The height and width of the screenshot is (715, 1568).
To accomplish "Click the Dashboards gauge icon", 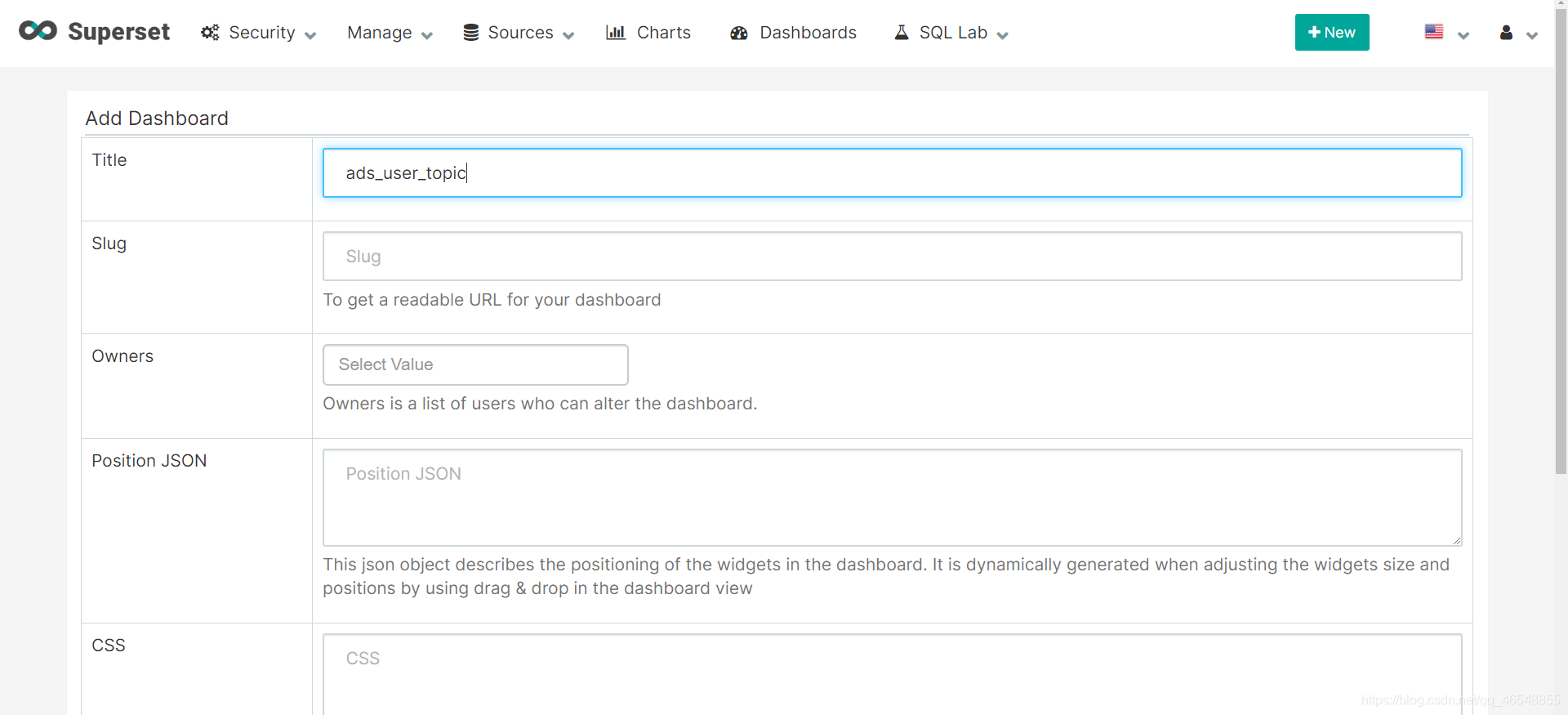I will coord(739,33).
